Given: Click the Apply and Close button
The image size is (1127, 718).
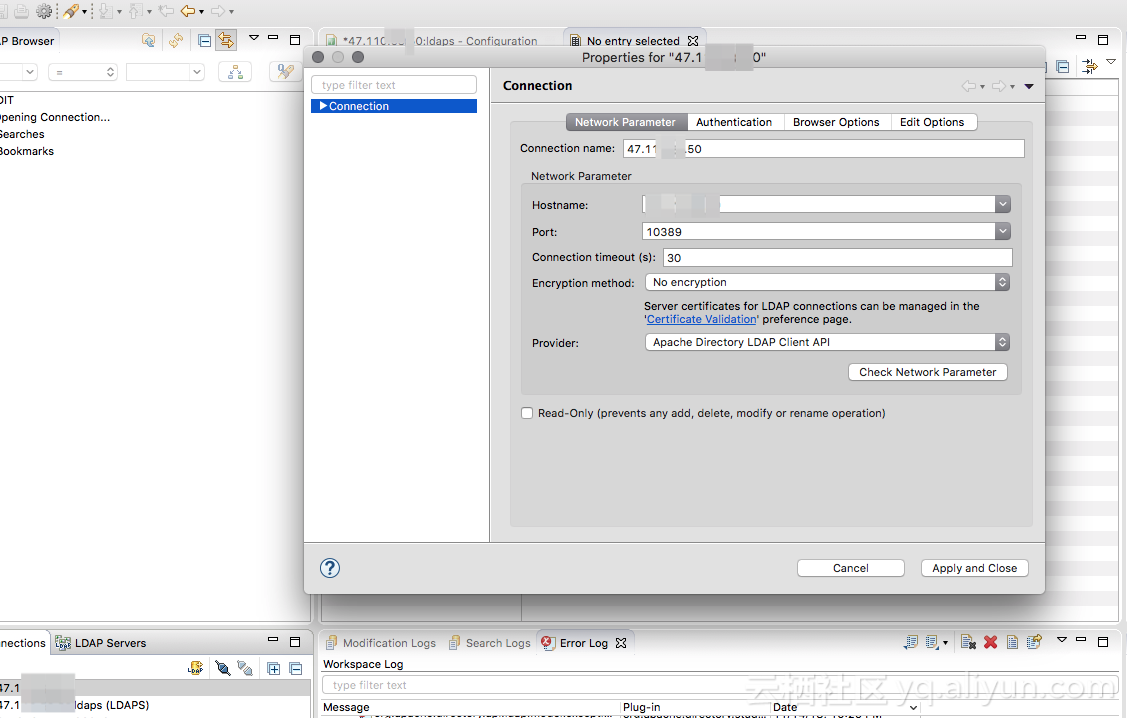Looking at the screenshot, I should [x=975, y=568].
